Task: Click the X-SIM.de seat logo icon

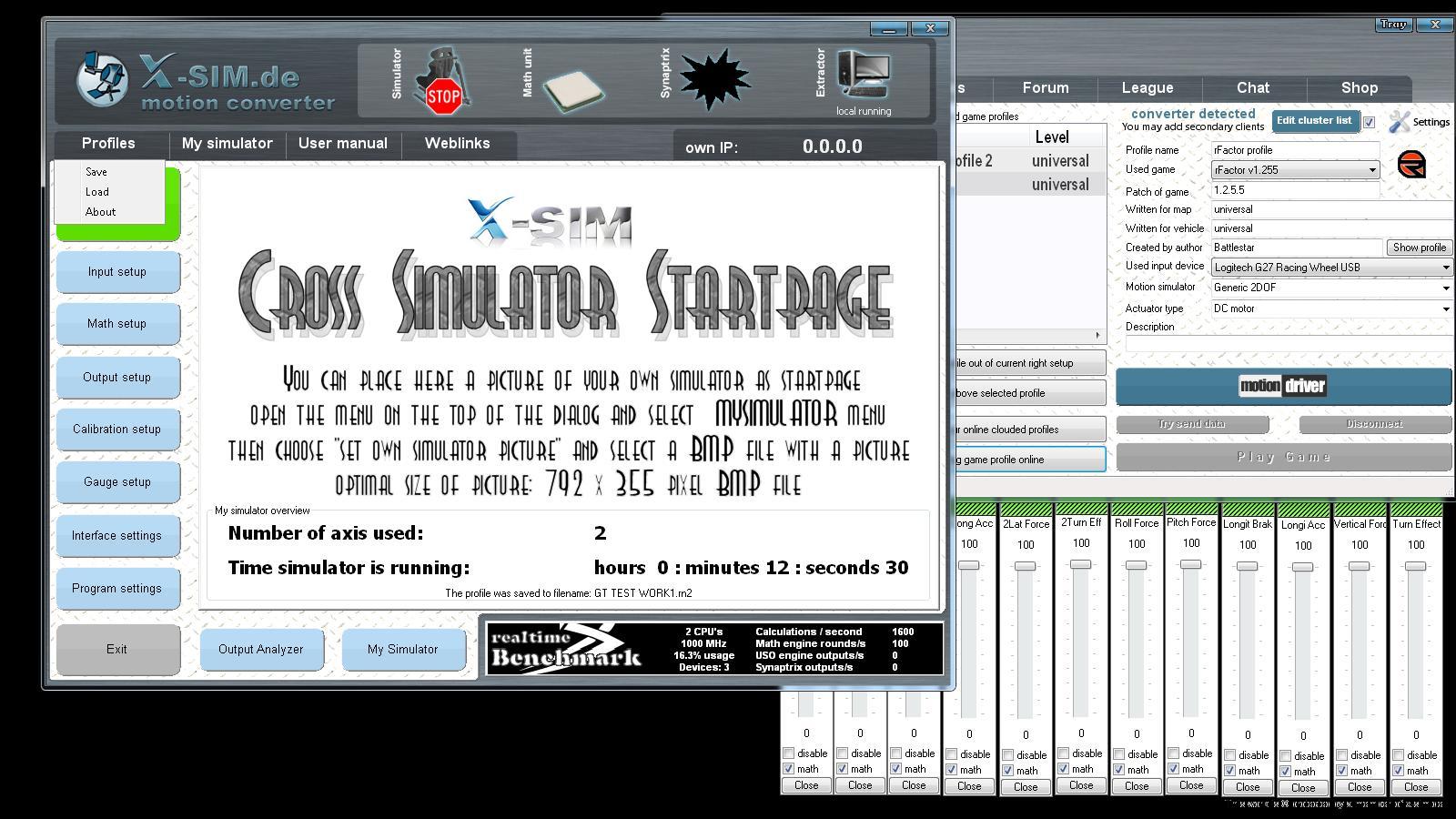Action: [x=102, y=78]
